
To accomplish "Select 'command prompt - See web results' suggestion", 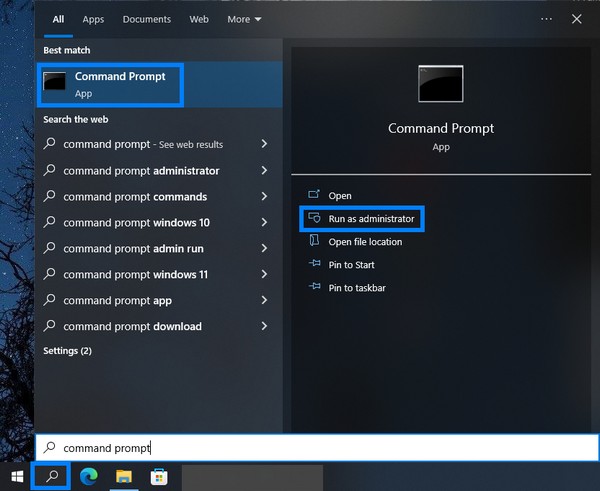I will click(143, 144).
